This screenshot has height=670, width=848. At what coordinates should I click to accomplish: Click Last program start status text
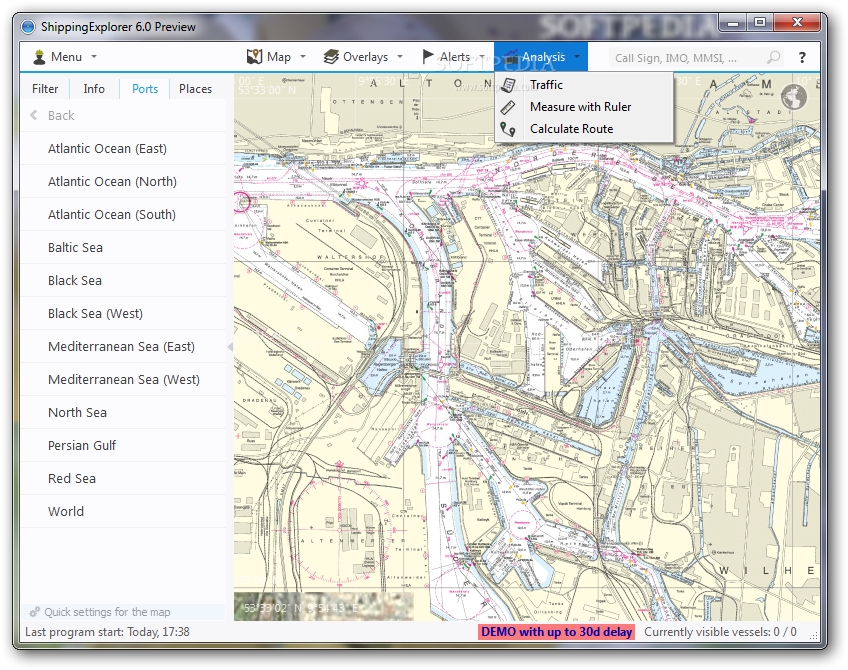tap(107, 632)
